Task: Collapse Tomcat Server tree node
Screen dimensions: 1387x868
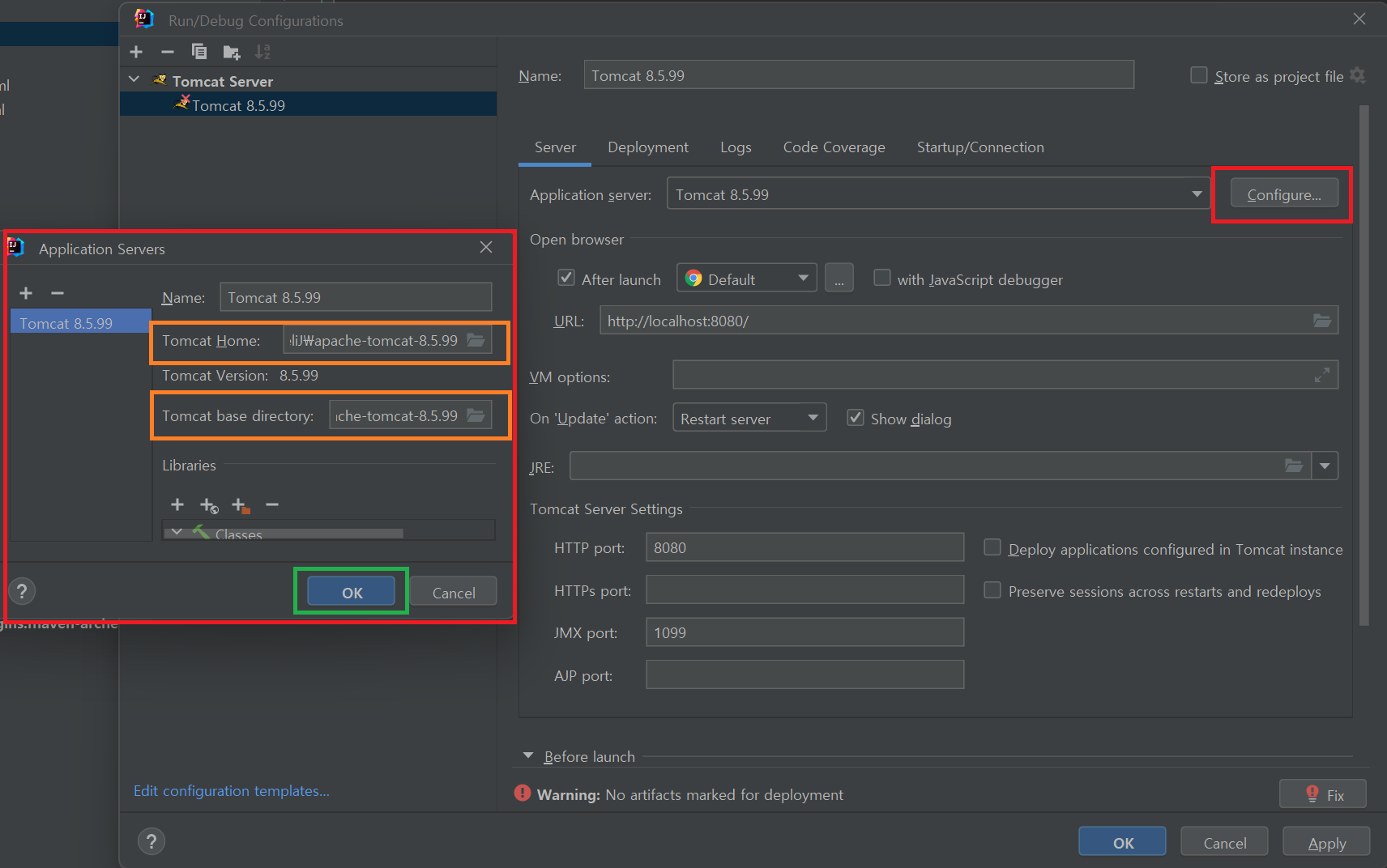Action: [134, 80]
